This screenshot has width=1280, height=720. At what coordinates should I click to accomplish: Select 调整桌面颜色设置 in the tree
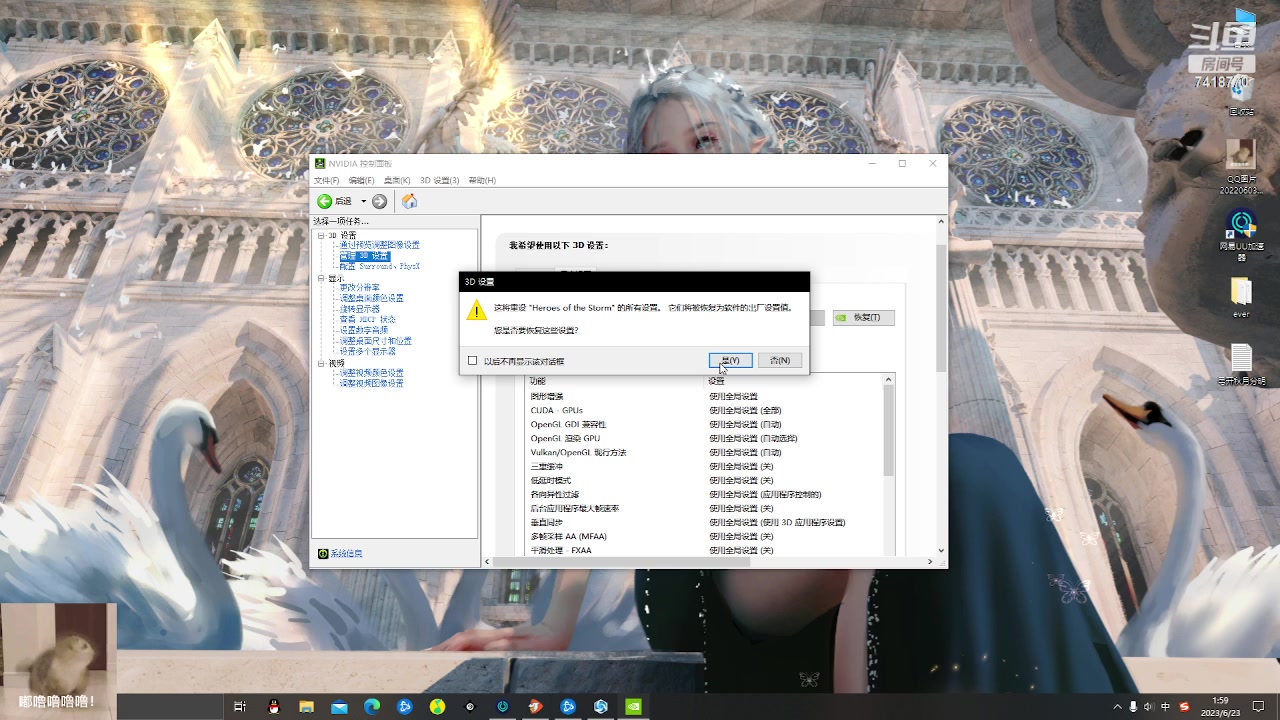point(371,298)
